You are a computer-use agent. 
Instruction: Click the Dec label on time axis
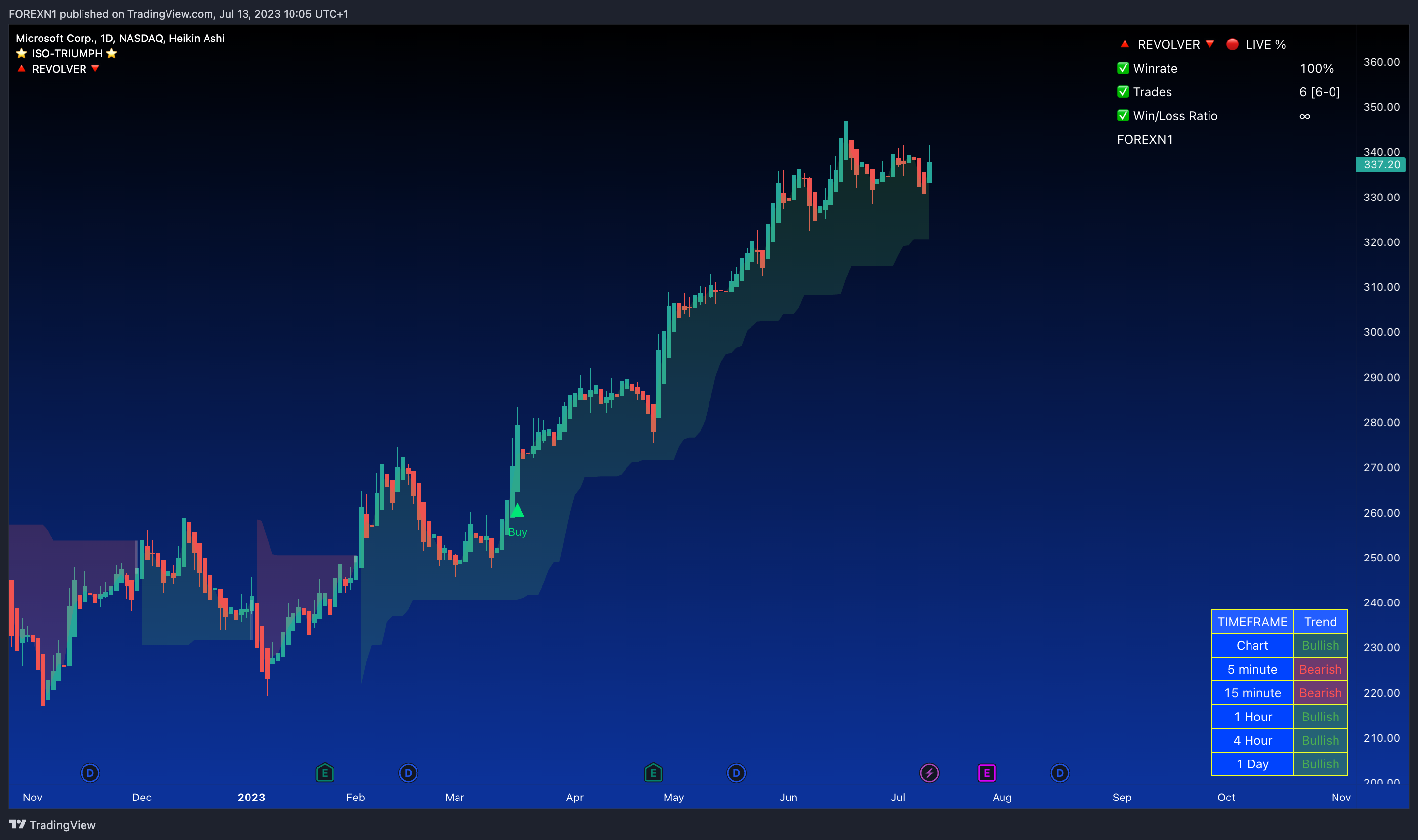tap(142, 797)
